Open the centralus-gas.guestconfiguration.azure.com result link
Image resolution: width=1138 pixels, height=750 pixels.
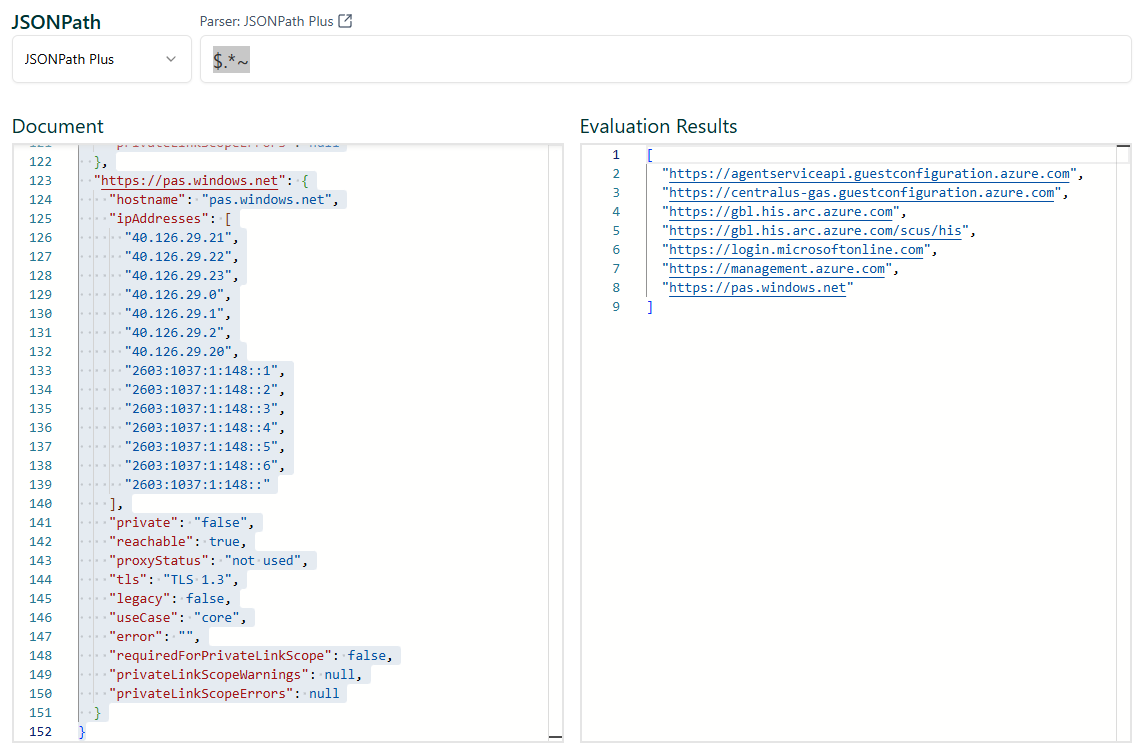[x=862, y=193]
